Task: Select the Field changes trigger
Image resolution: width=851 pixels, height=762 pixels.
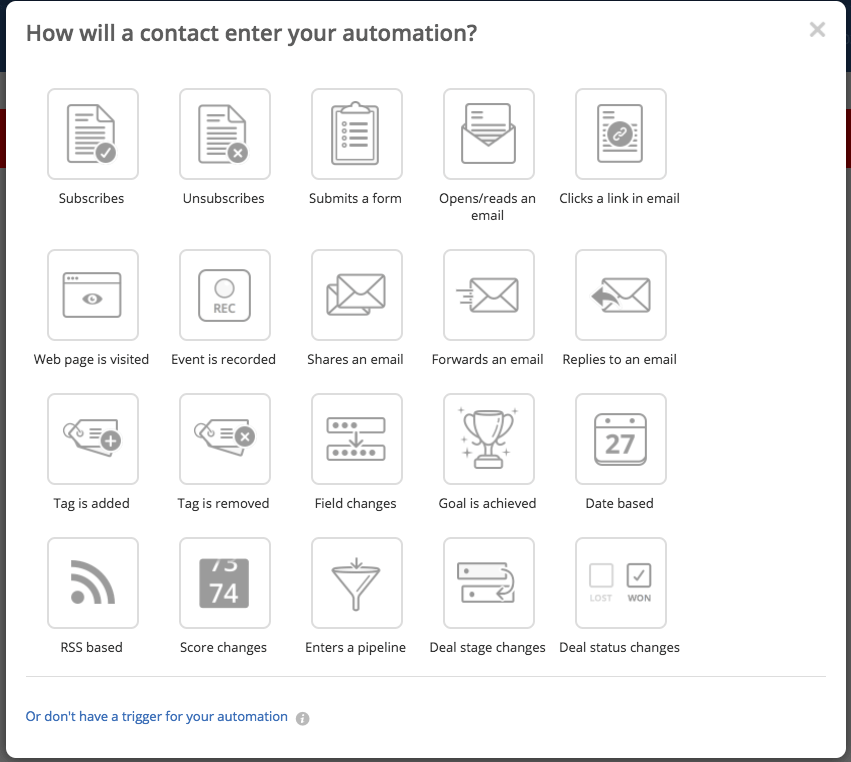Action: pos(357,439)
